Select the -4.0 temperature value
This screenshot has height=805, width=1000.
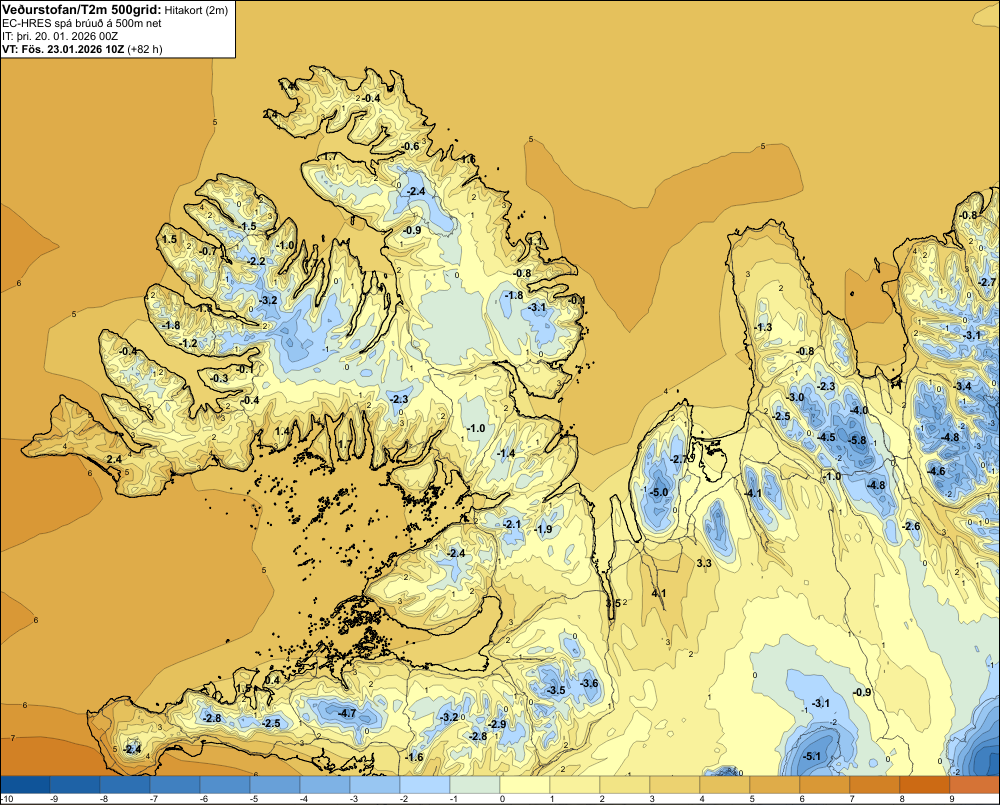[858, 410]
